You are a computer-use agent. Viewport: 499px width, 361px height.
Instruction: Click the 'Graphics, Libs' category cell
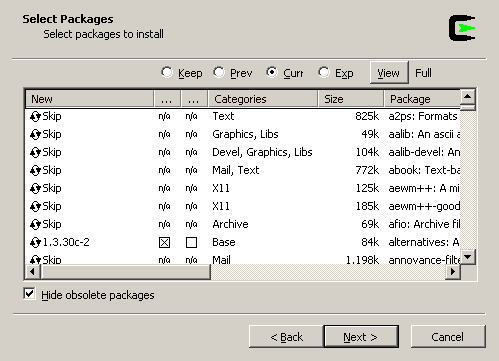tap(245, 134)
